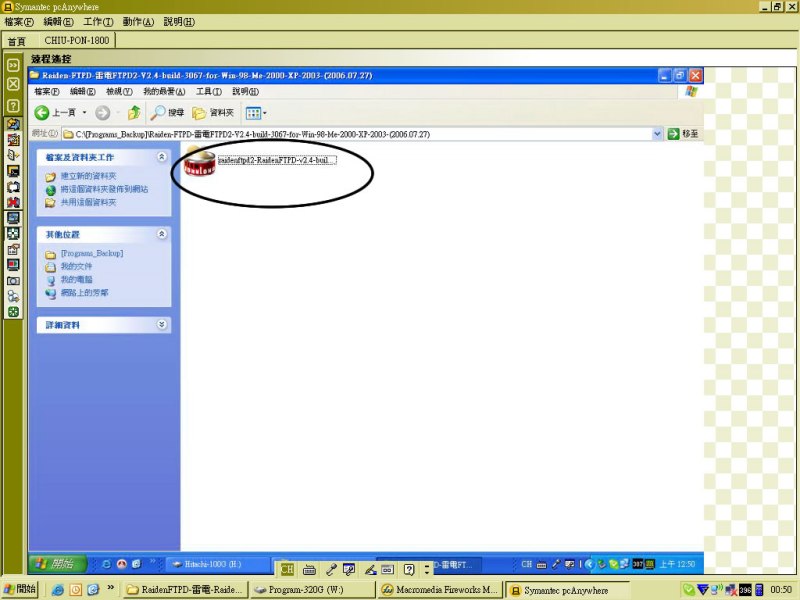The height and width of the screenshot is (600, 800).
Task: Open the Search (搜尋) toolbar button
Action: tap(167, 113)
